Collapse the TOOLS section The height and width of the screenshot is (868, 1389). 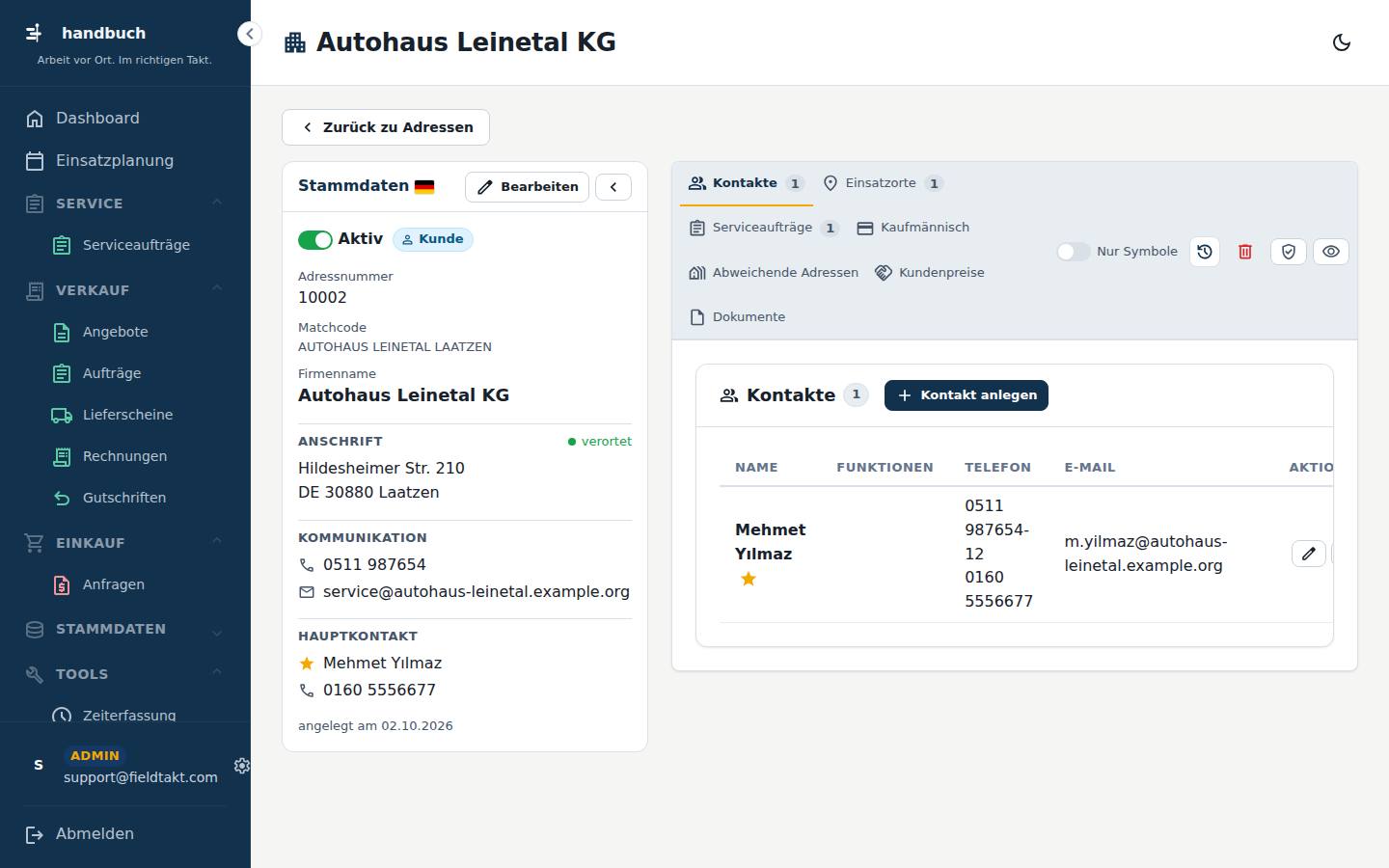(x=124, y=674)
